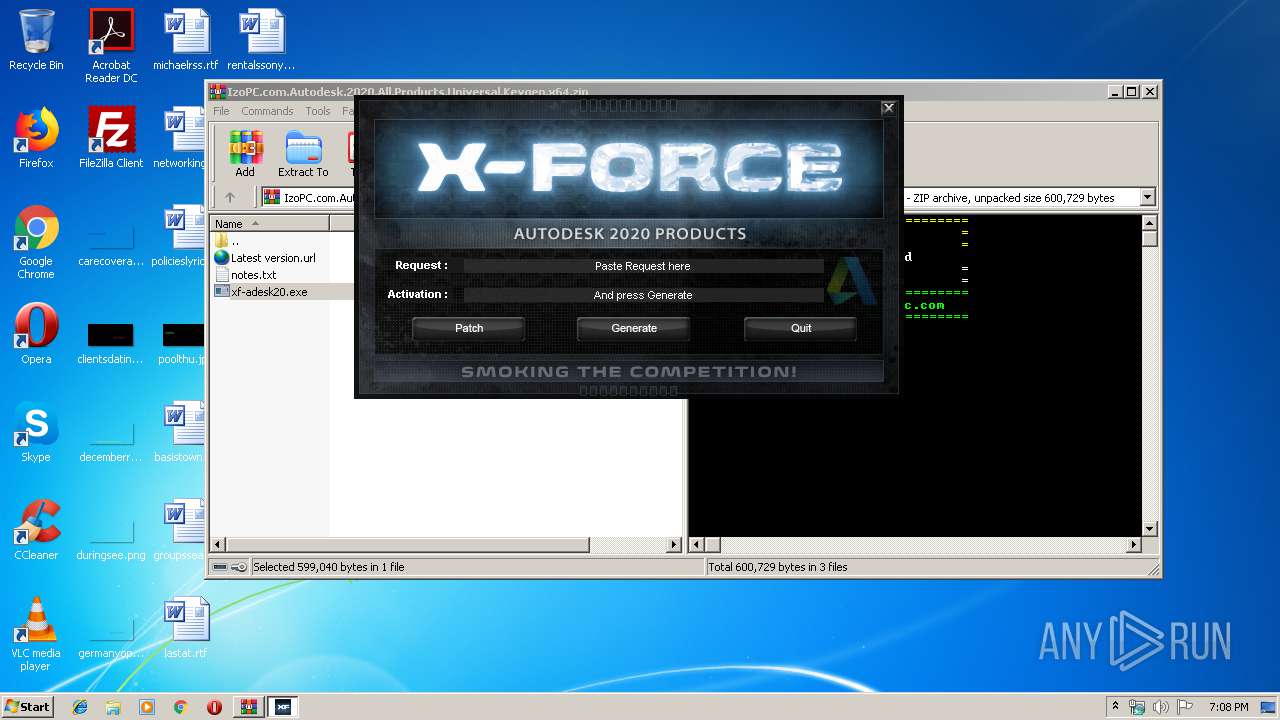Click the drive icon in WinRAR status bar
This screenshot has width=1280, height=720.
pyautogui.click(x=220, y=567)
